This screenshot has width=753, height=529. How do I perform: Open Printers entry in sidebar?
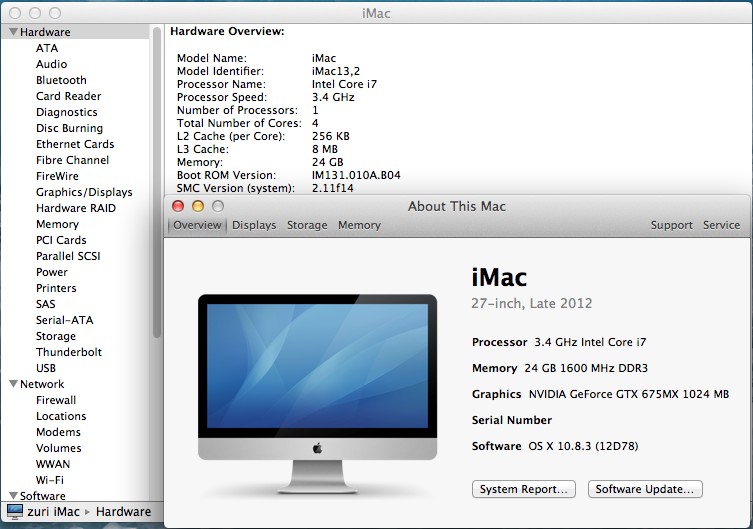(56, 288)
